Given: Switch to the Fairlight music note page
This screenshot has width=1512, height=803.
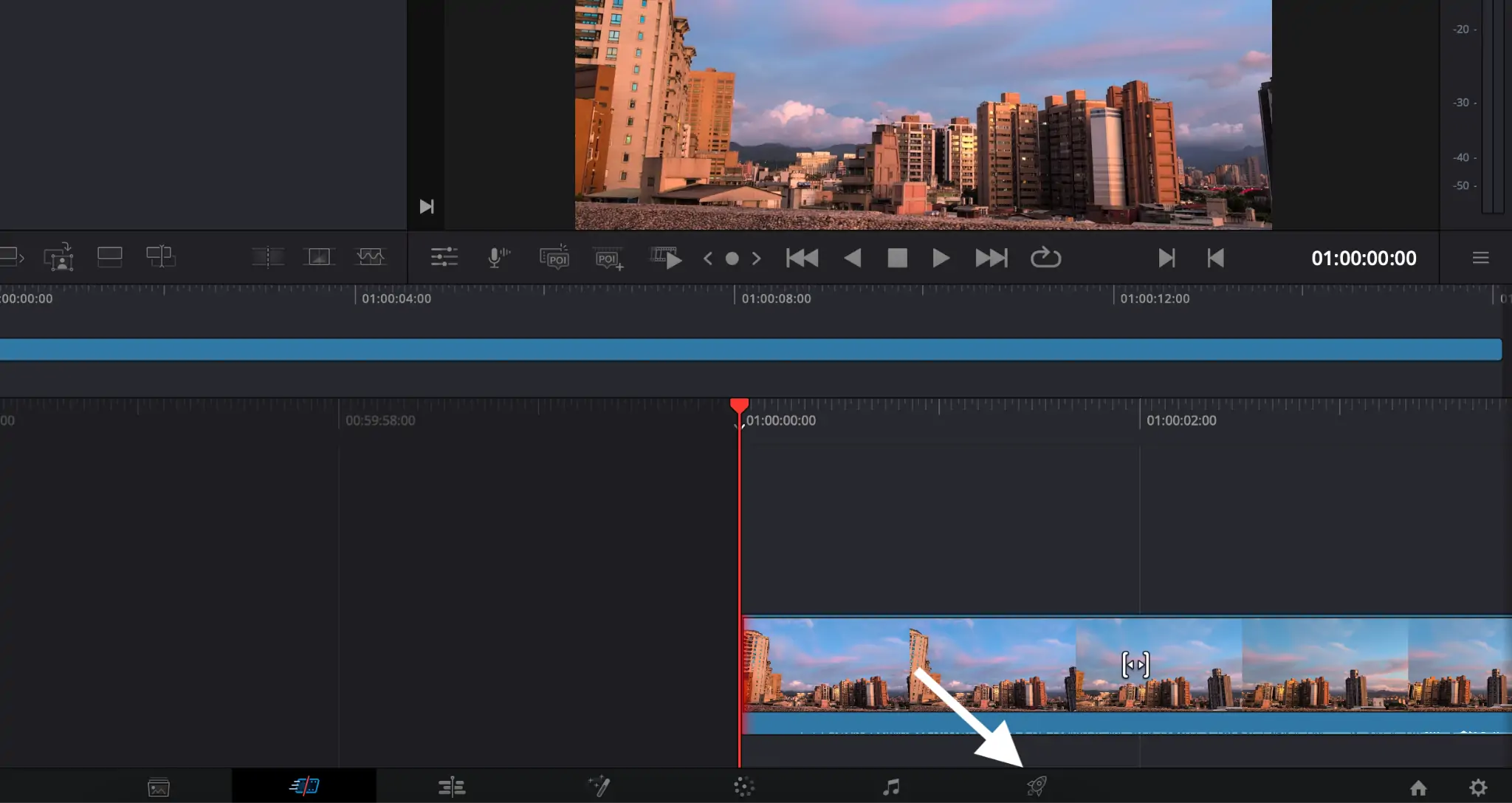Looking at the screenshot, I should [891, 787].
